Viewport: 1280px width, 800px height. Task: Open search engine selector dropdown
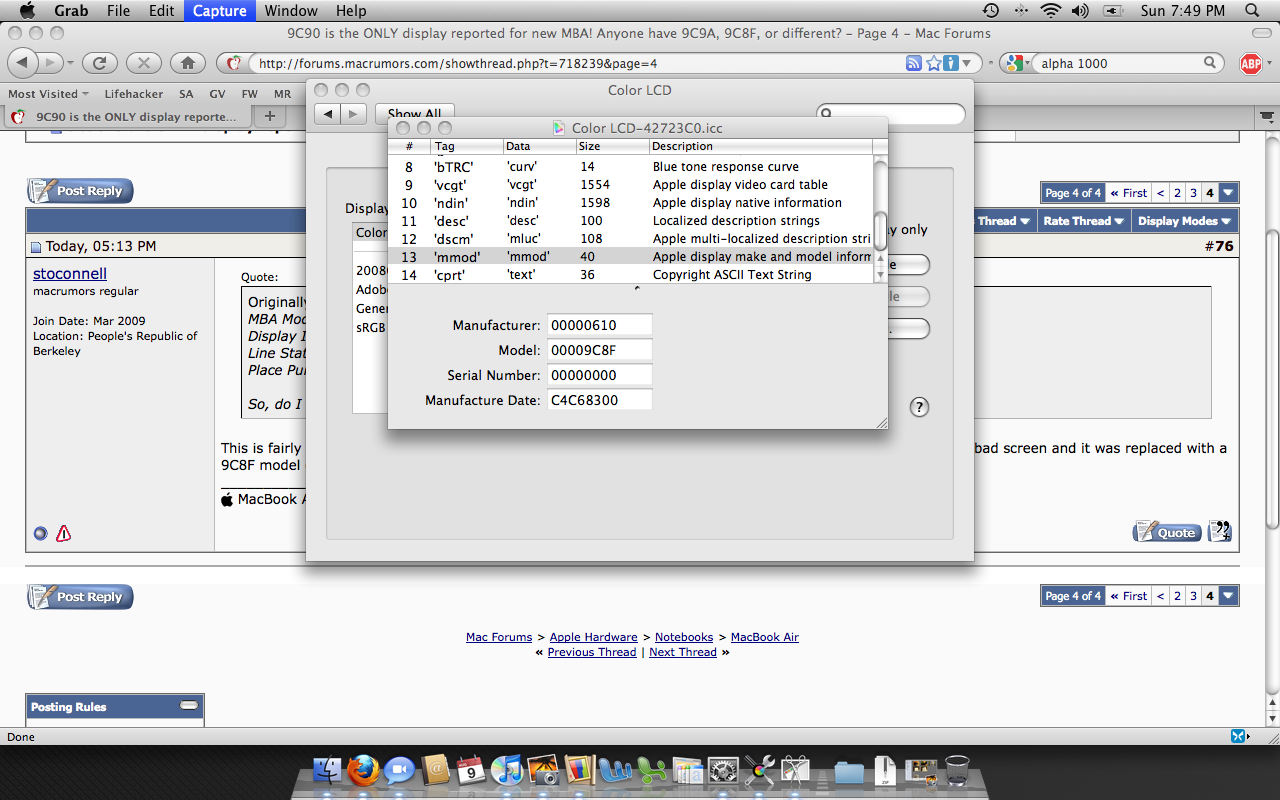tap(1016, 63)
